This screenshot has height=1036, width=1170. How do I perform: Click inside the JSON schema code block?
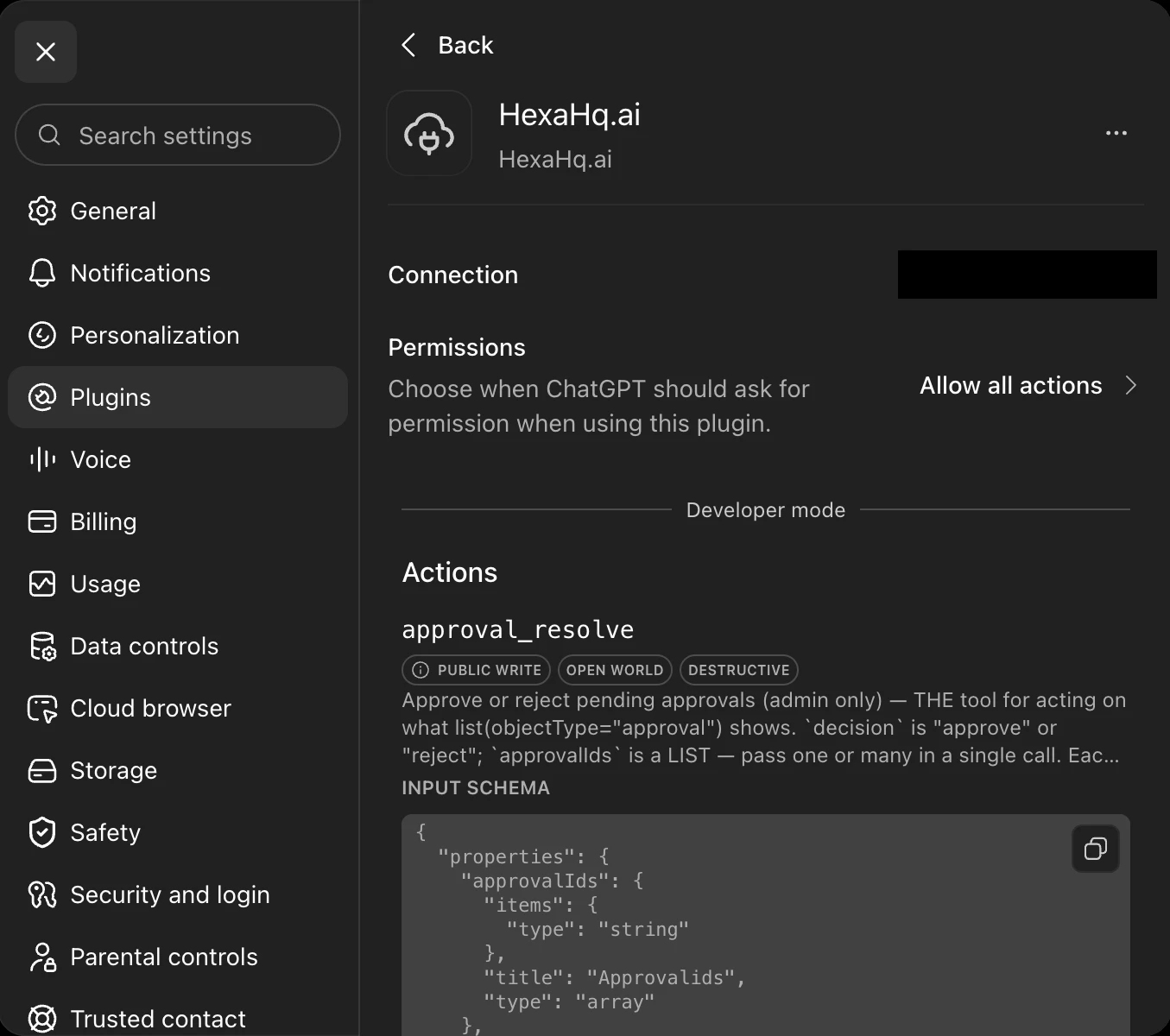tap(766, 925)
